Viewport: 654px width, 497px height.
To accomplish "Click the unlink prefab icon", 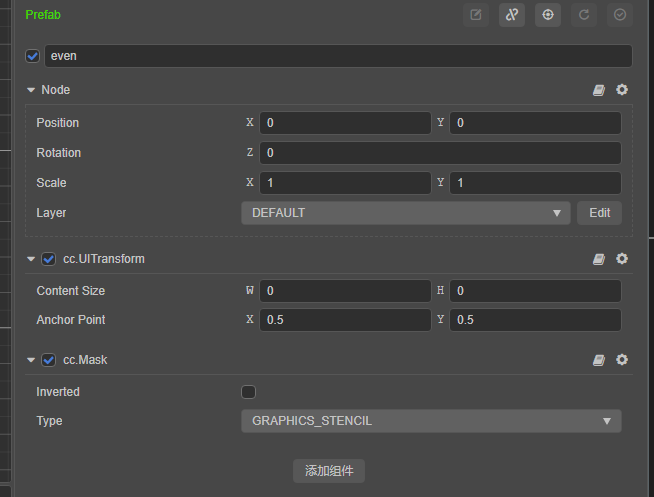I will (x=512, y=15).
